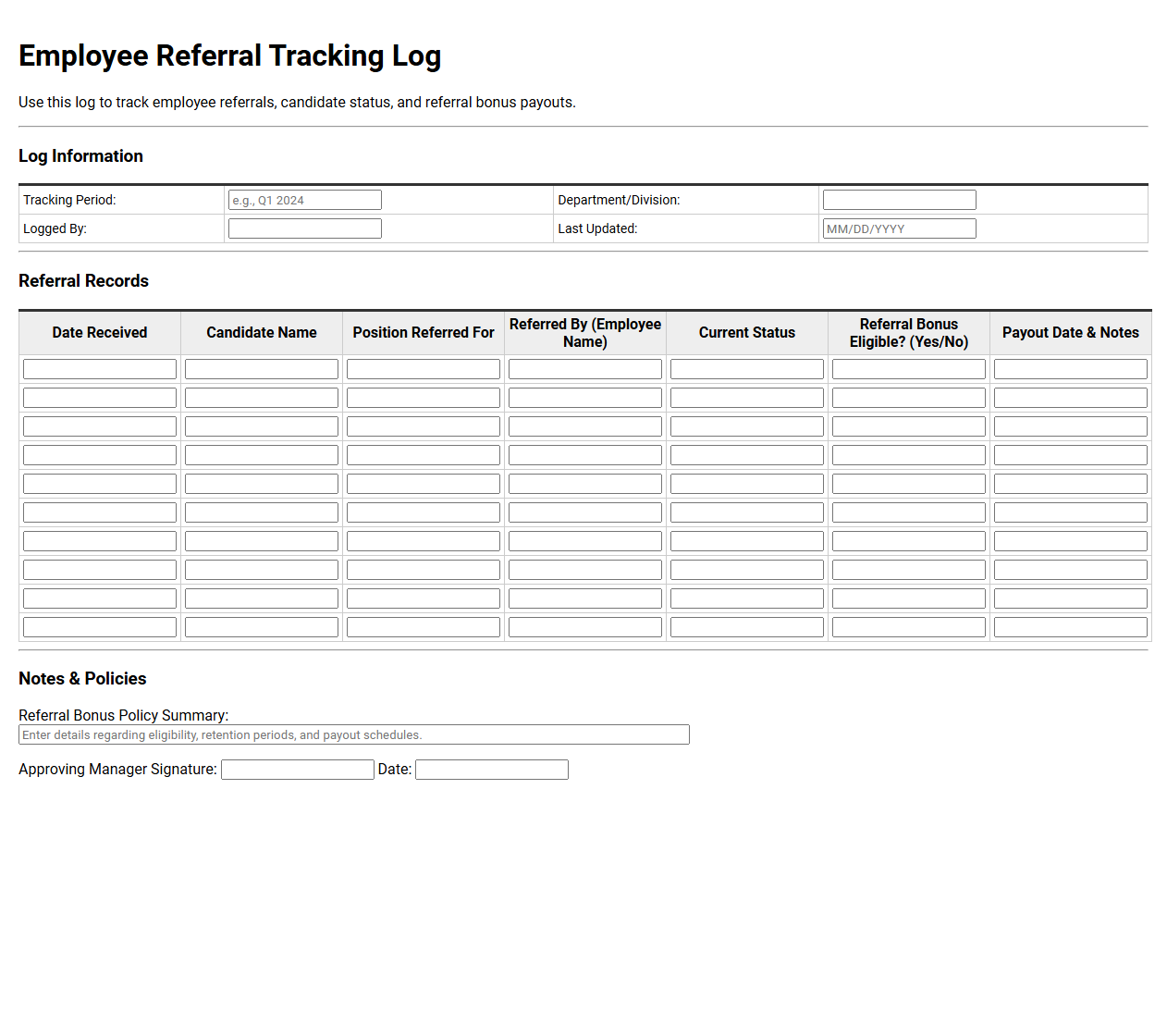Focus first row Referred By cell

tap(585, 369)
